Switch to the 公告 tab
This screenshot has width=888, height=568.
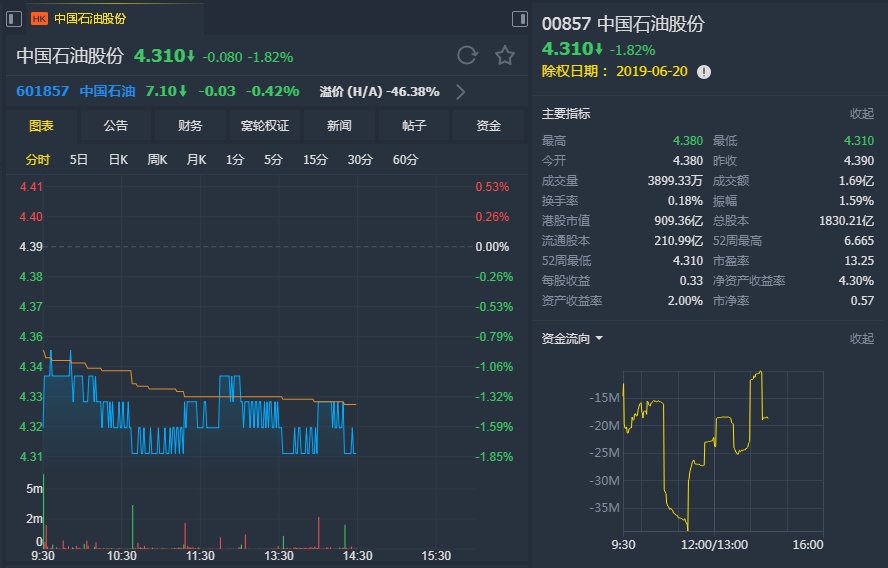click(x=116, y=126)
